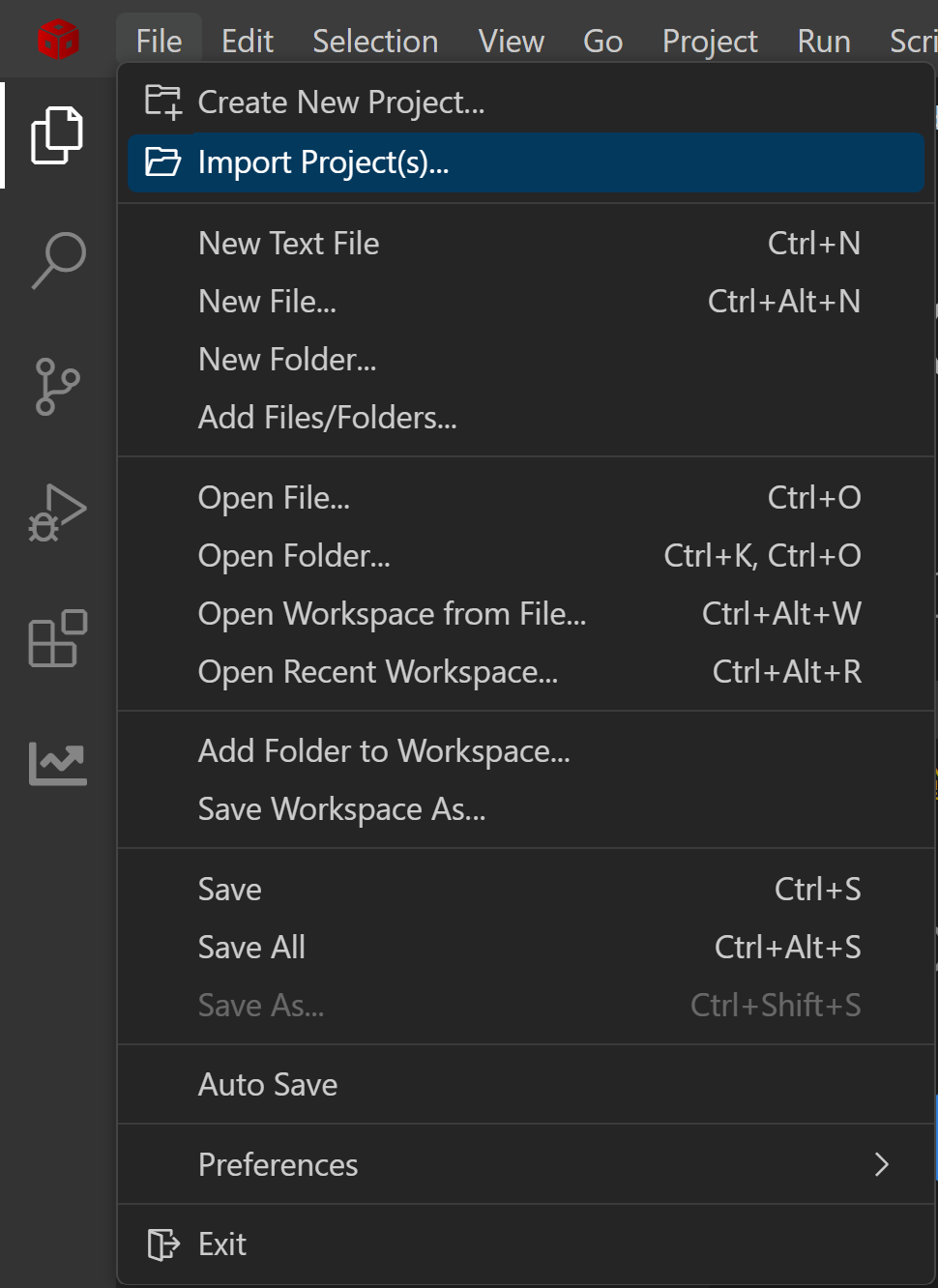Choose Import Project(s) from File menu
Image resolution: width=938 pixels, height=1288 pixels.
(x=323, y=162)
